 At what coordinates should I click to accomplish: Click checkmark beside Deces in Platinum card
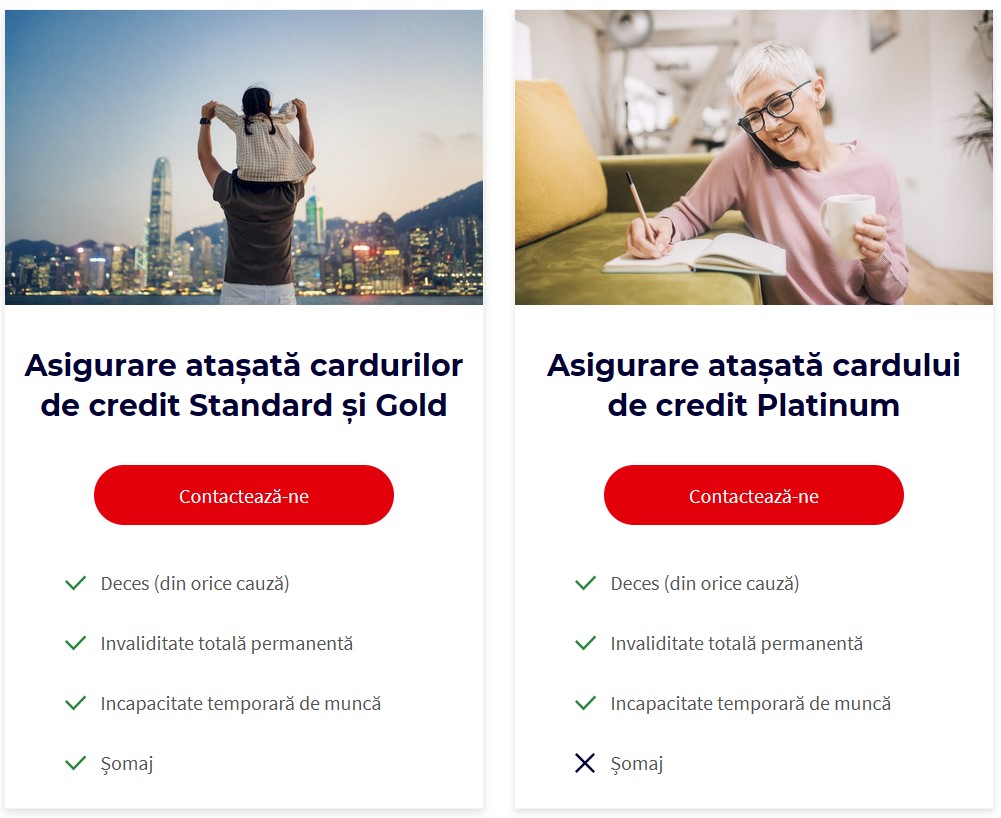click(585, 583)
